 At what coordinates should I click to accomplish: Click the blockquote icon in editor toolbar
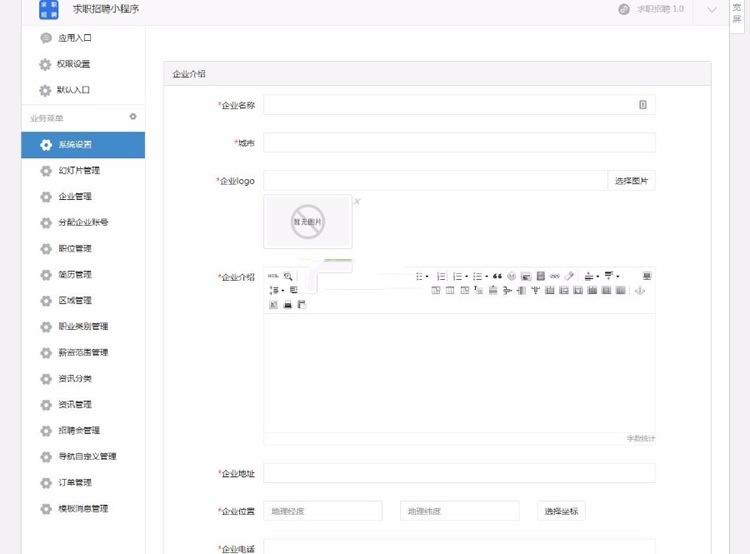click(497, 276)
